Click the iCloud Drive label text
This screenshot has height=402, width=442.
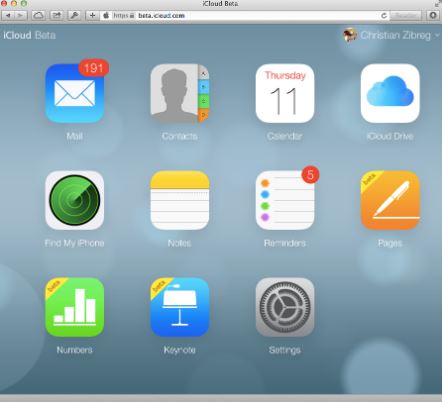pyautogui.click(x=390, y=136)
